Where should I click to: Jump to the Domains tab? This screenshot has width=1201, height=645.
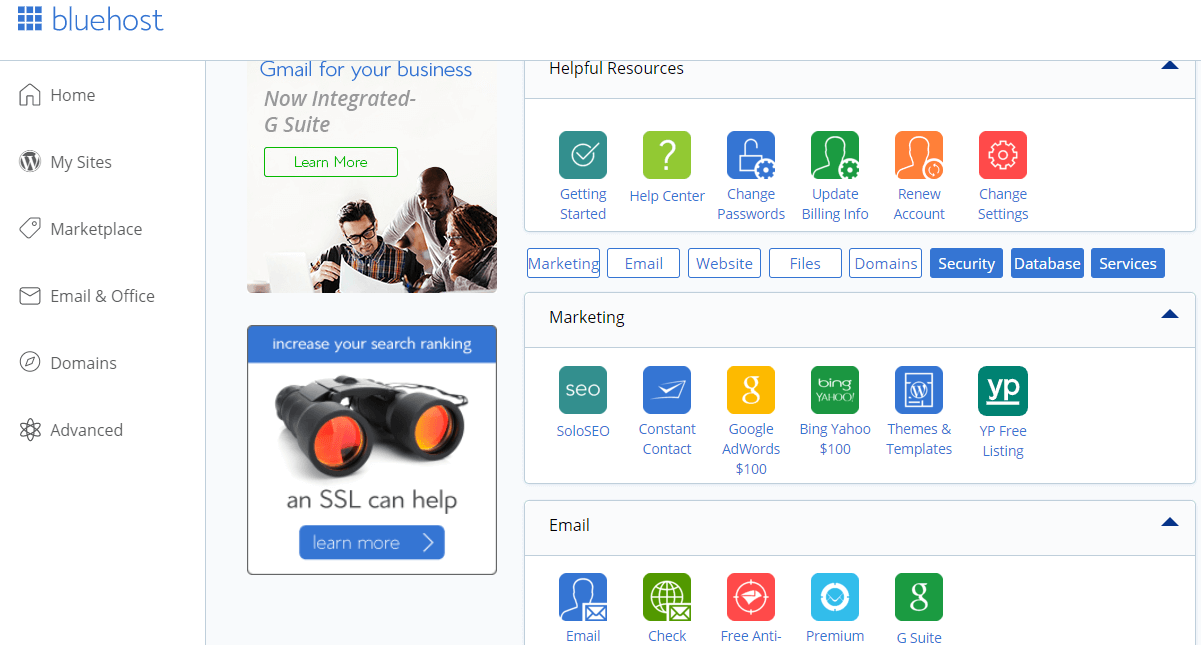[x=885, y=263]
